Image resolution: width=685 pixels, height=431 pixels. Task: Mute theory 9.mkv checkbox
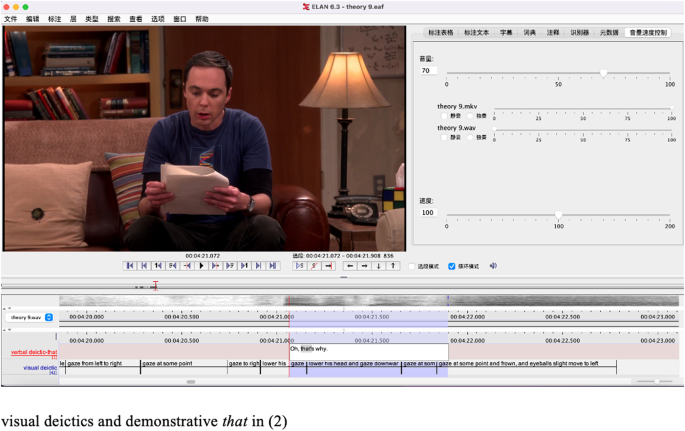point(444,116)
